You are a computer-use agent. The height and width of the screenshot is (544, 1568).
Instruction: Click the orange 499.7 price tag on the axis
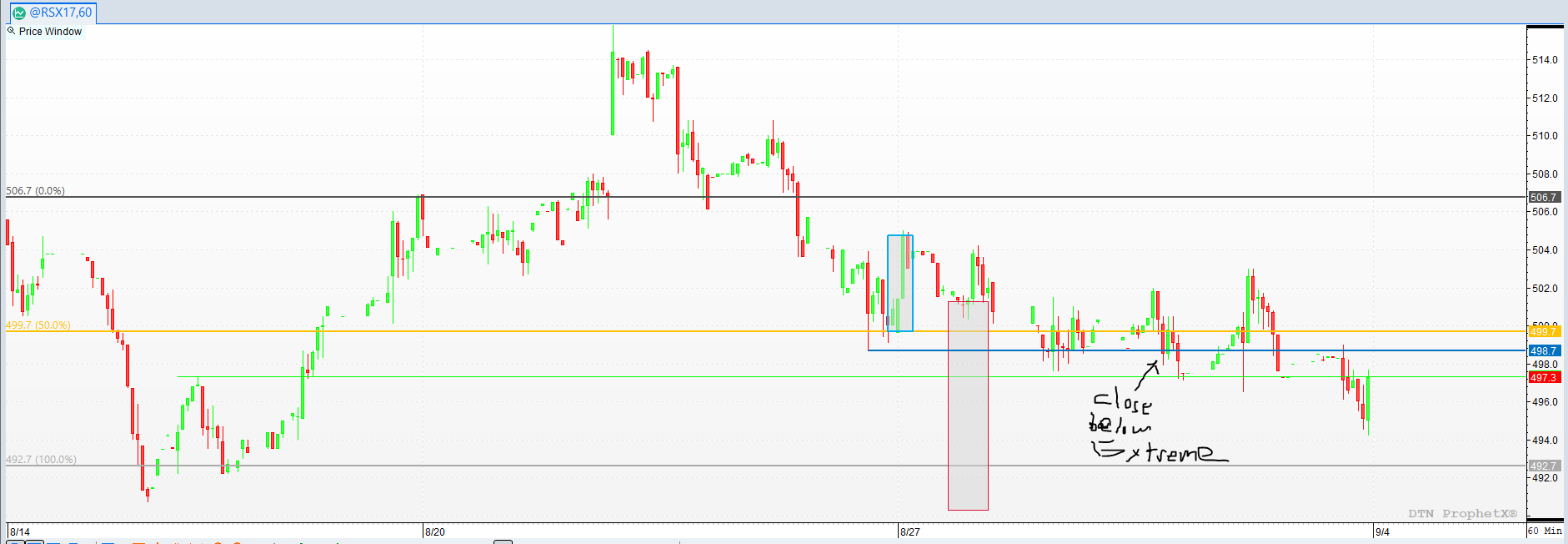(x=1544, y=332)
